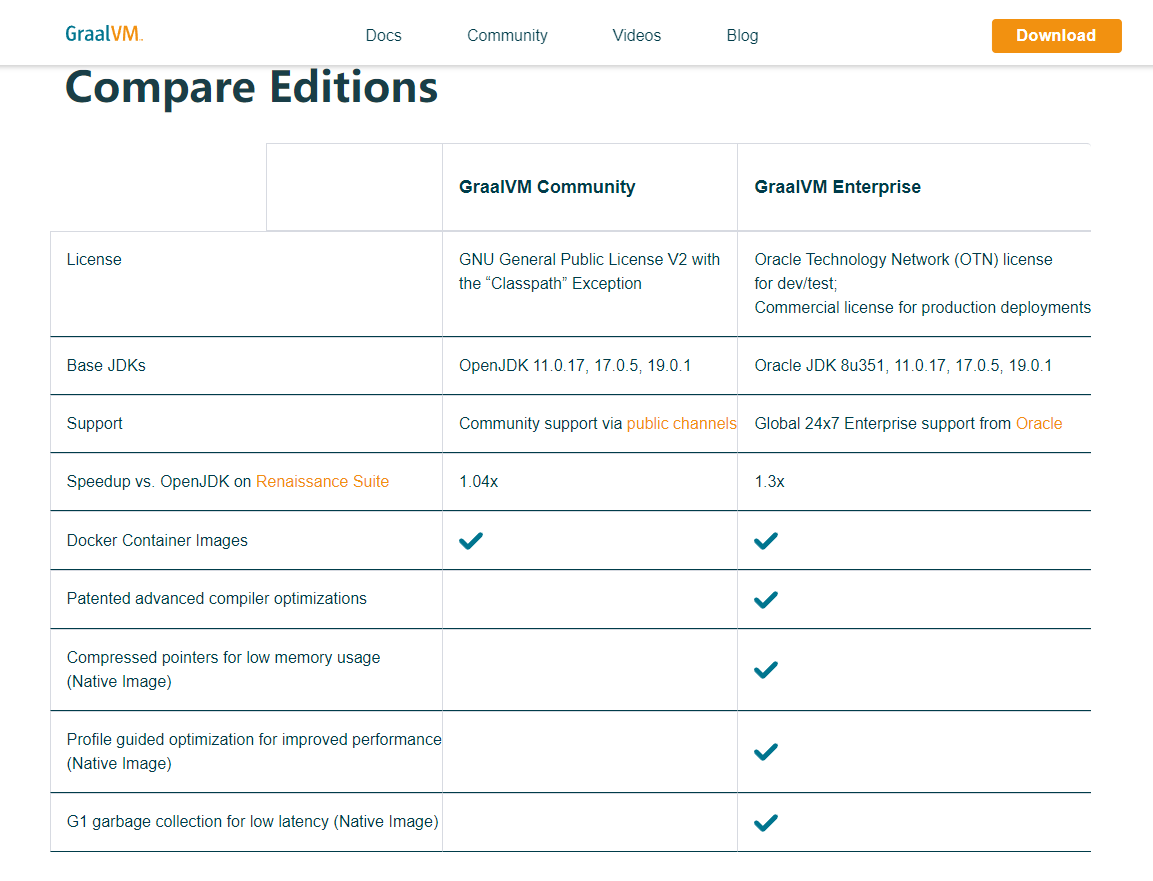Image resolution: width=1153 pixels, height=881 pixels.
Task: Click the License row label
Action: [94, 260]
